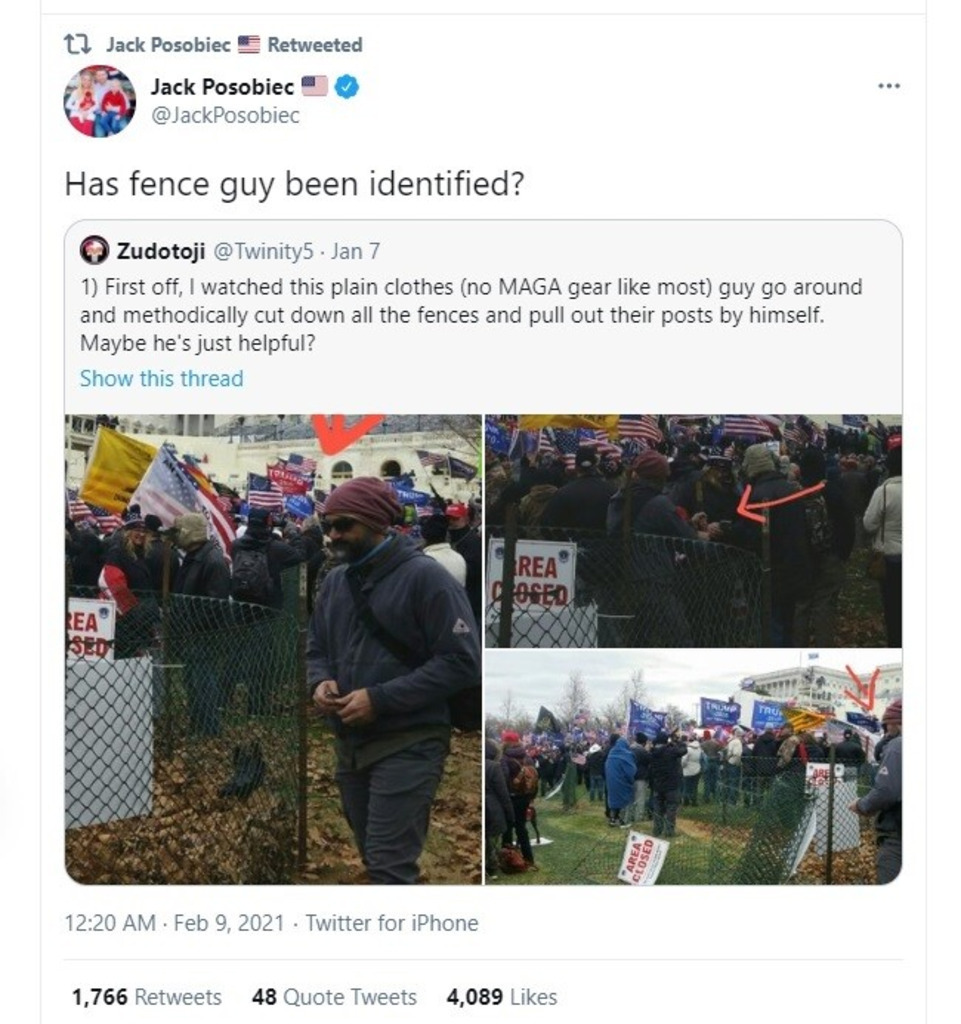Click the @Twinity5 handle
This screenshot has height=1024, width=961.
[264, 251]
